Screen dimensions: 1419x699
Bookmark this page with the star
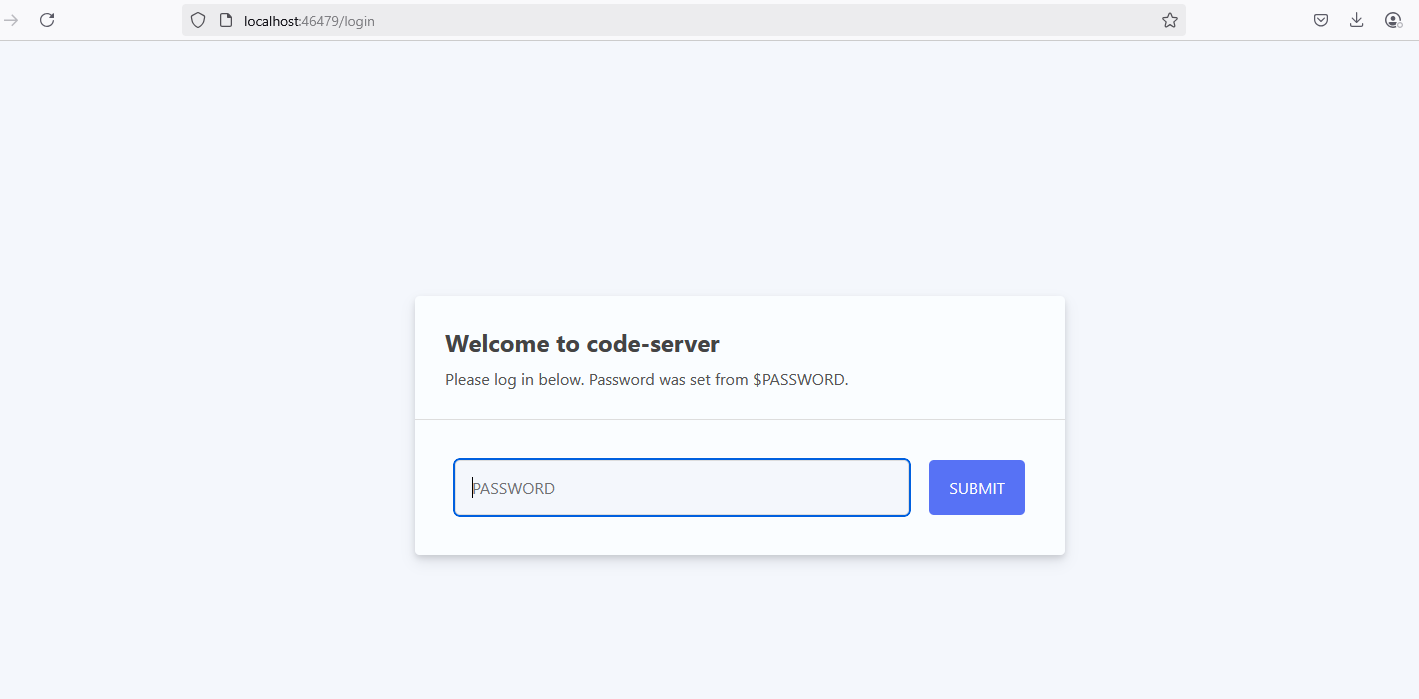click(1169, 20)
